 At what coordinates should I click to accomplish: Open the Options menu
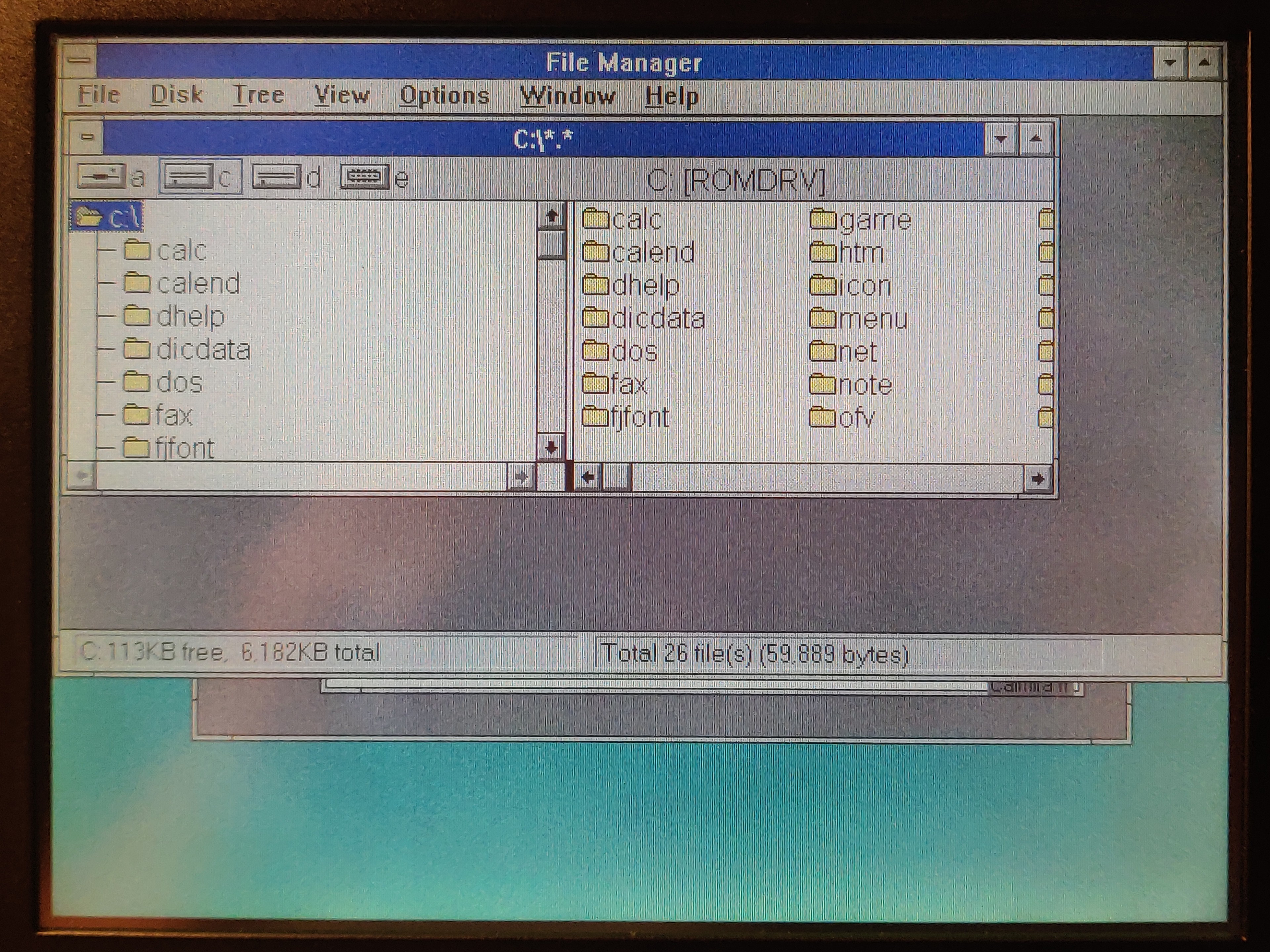click(444, 95)
